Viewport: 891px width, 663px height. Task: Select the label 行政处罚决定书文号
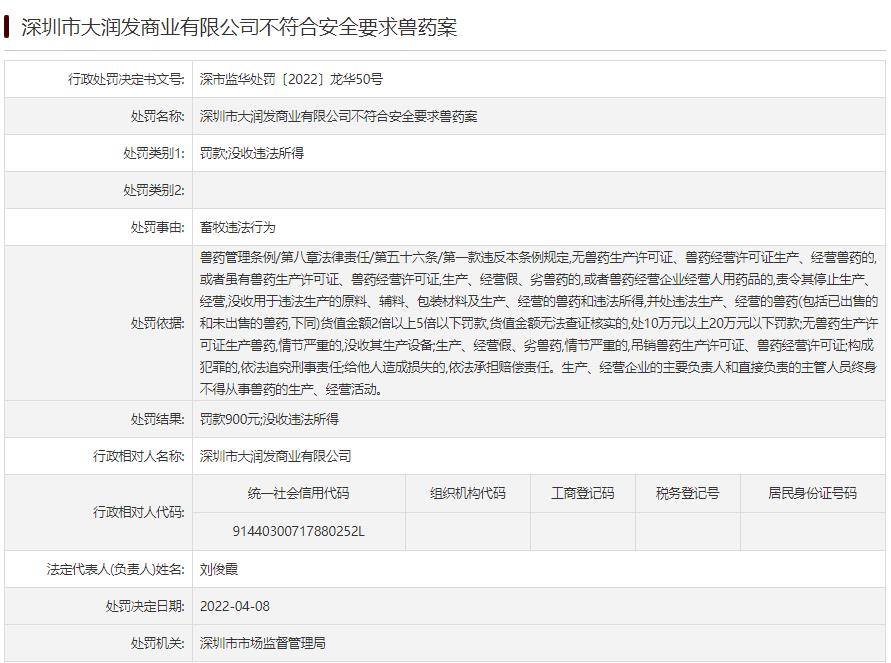126,79
